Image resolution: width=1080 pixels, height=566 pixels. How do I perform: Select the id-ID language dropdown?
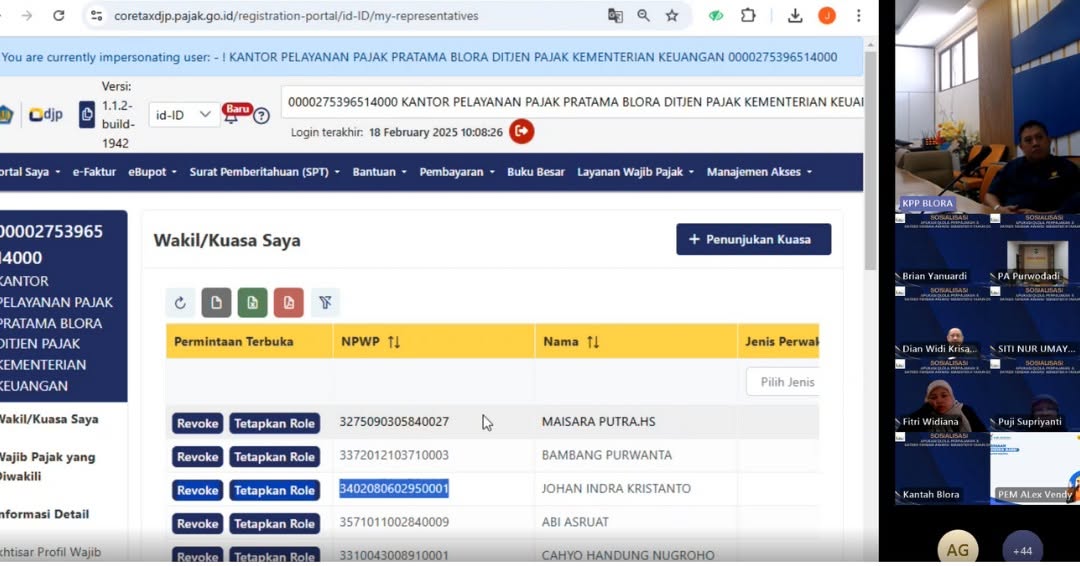[183, 115]
